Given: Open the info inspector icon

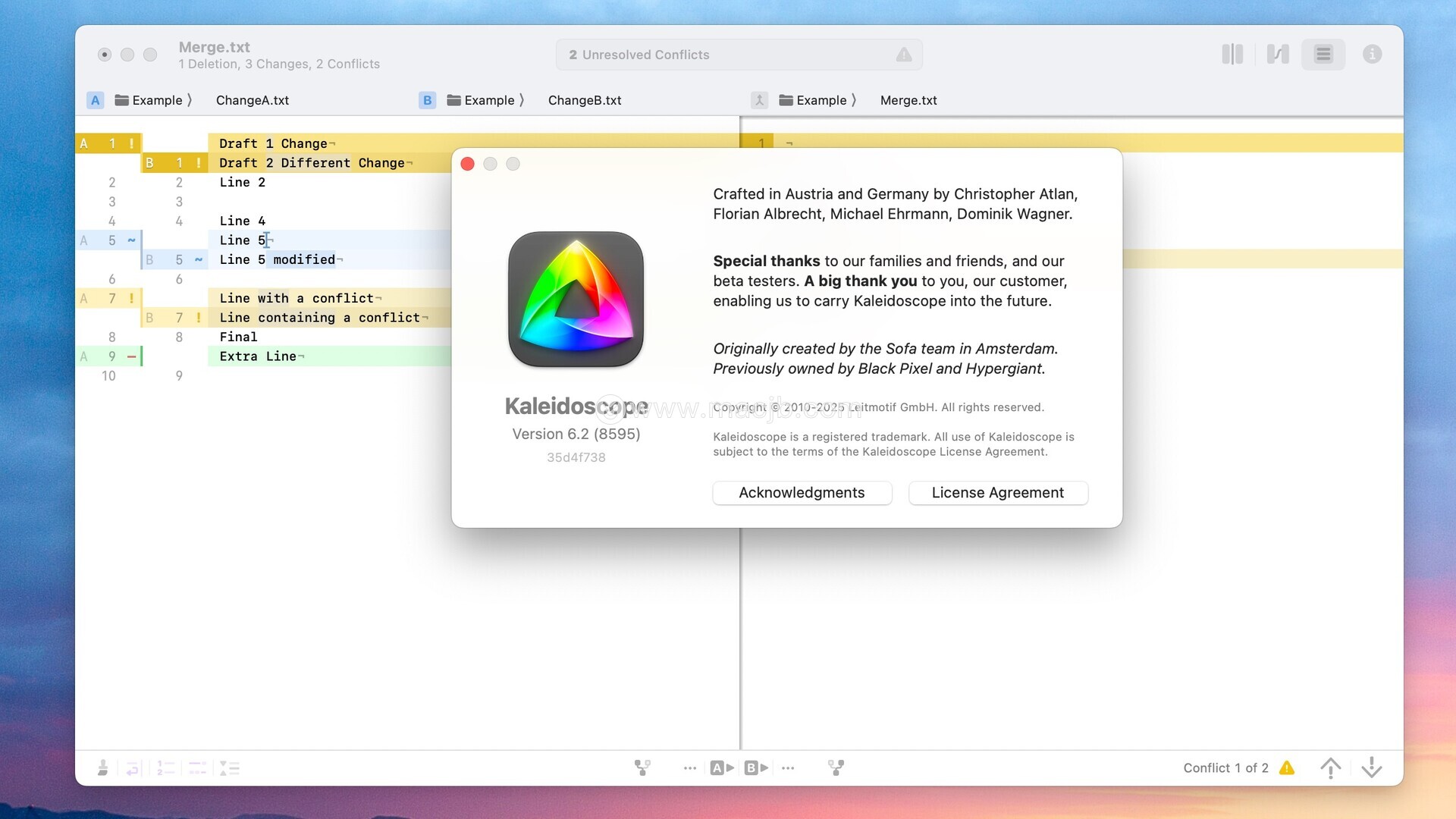Looking at the screenshot, I should click(x=1372, y=54).
